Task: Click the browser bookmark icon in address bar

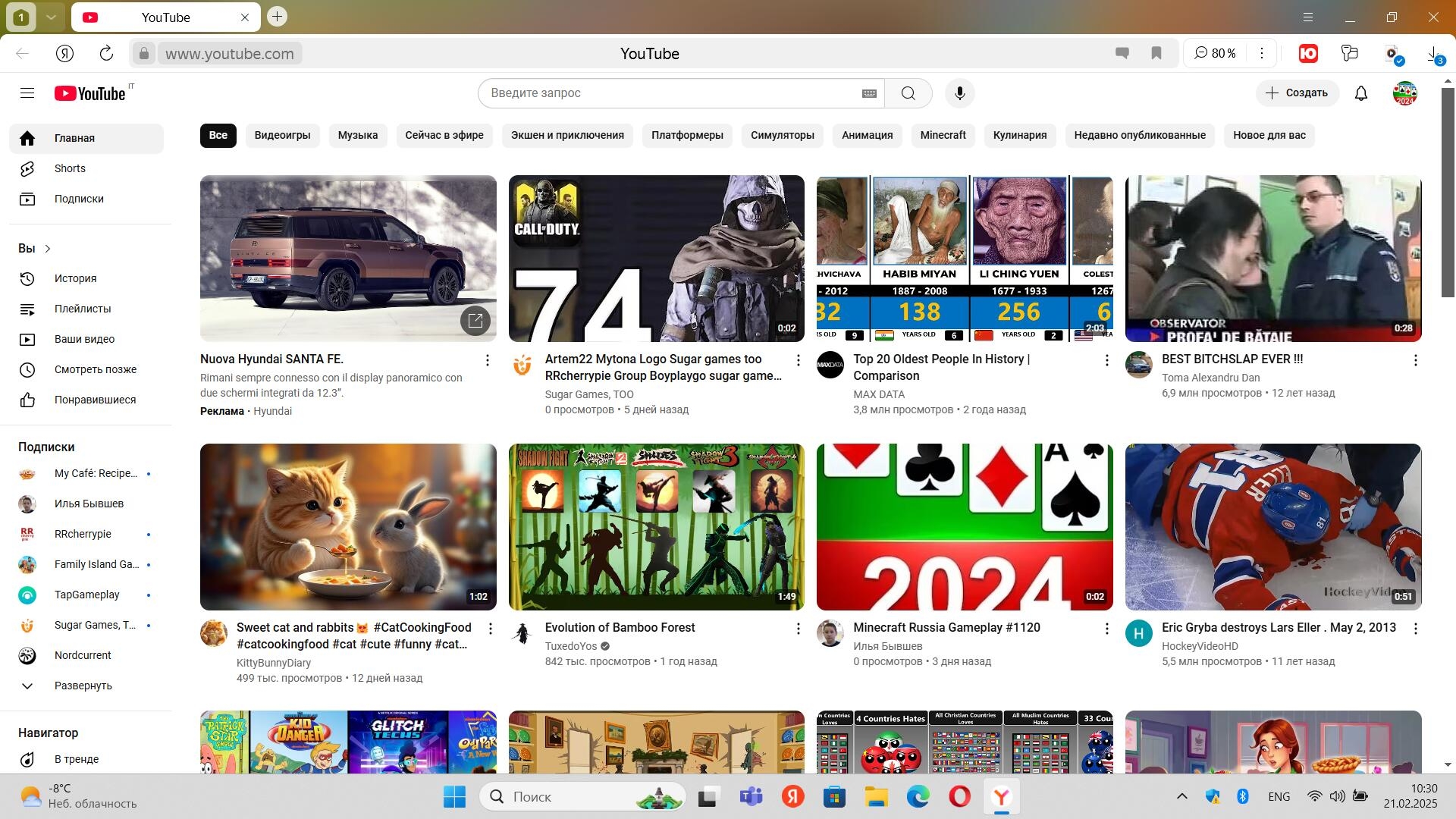Action: (1156, 53)
